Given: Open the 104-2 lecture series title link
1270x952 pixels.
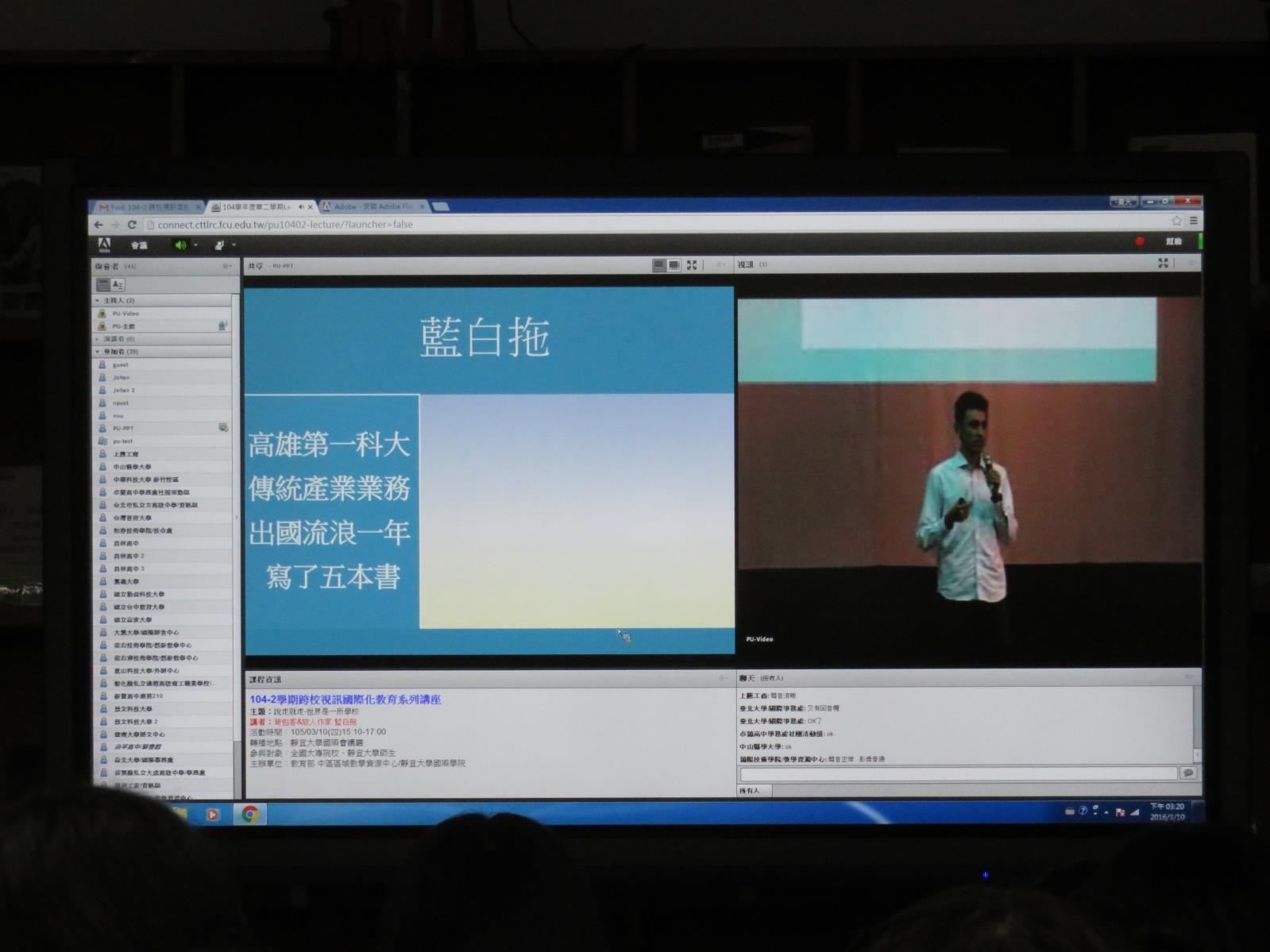Looking at the screenshot, I should point(345,700).
